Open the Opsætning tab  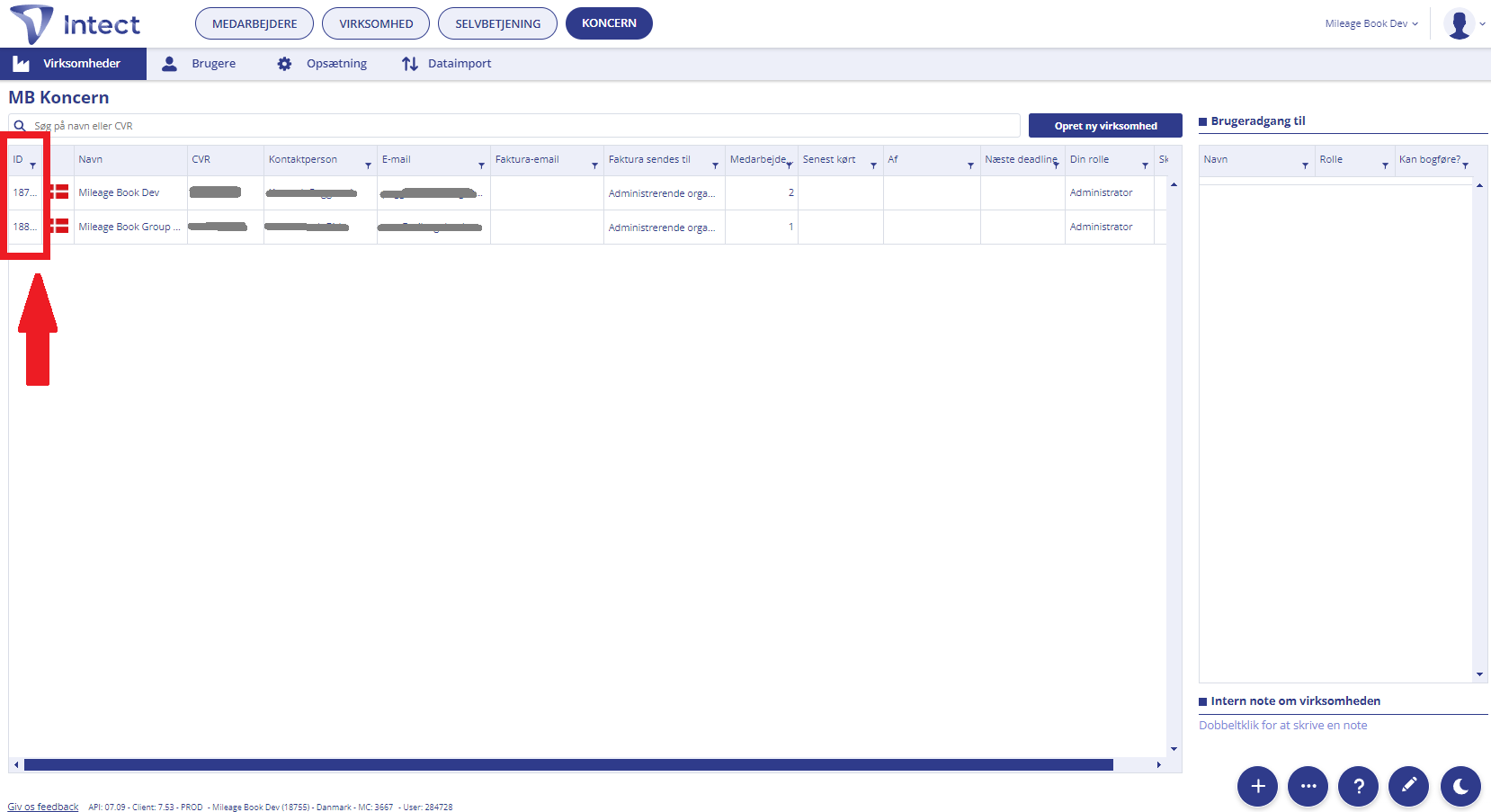pos(322,64)
